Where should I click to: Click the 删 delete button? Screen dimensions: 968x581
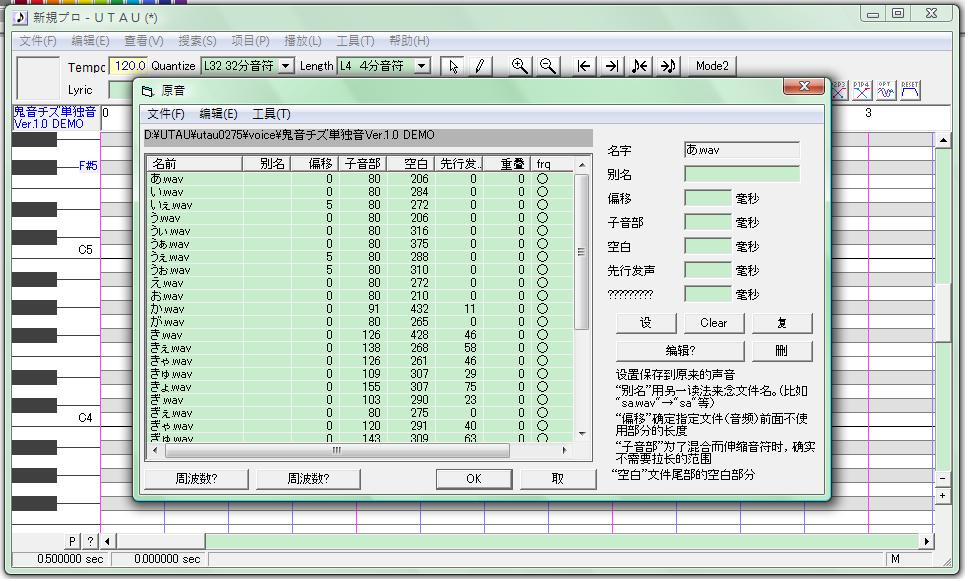coord(781,351)
